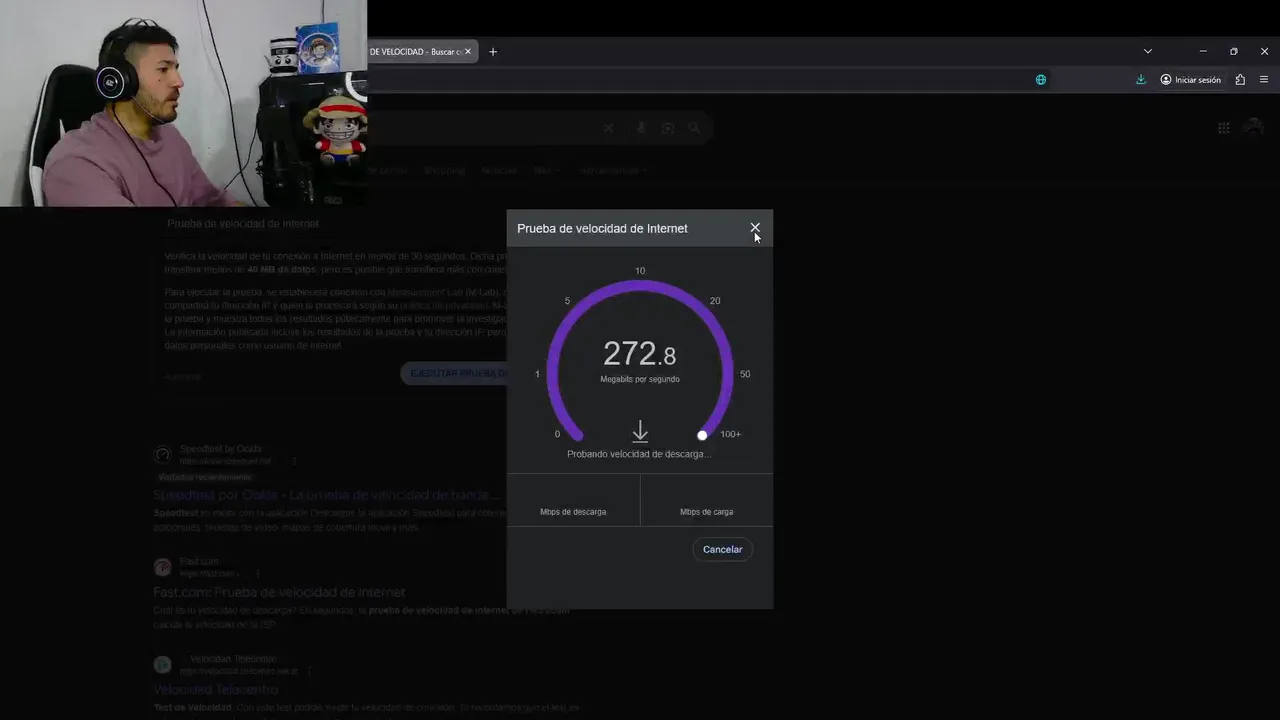The height and width of the screenshot is (720, 1280).
Task: Open the Velocidad Telecentro result link
Action: (216, 689)
